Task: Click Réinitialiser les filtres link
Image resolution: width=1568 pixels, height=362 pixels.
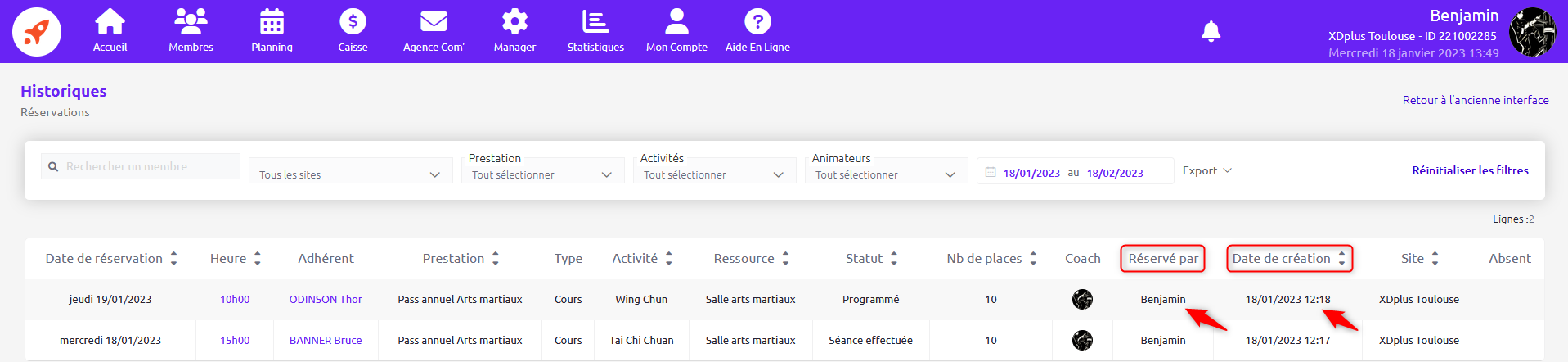Action: click(x=1470, y=170)
